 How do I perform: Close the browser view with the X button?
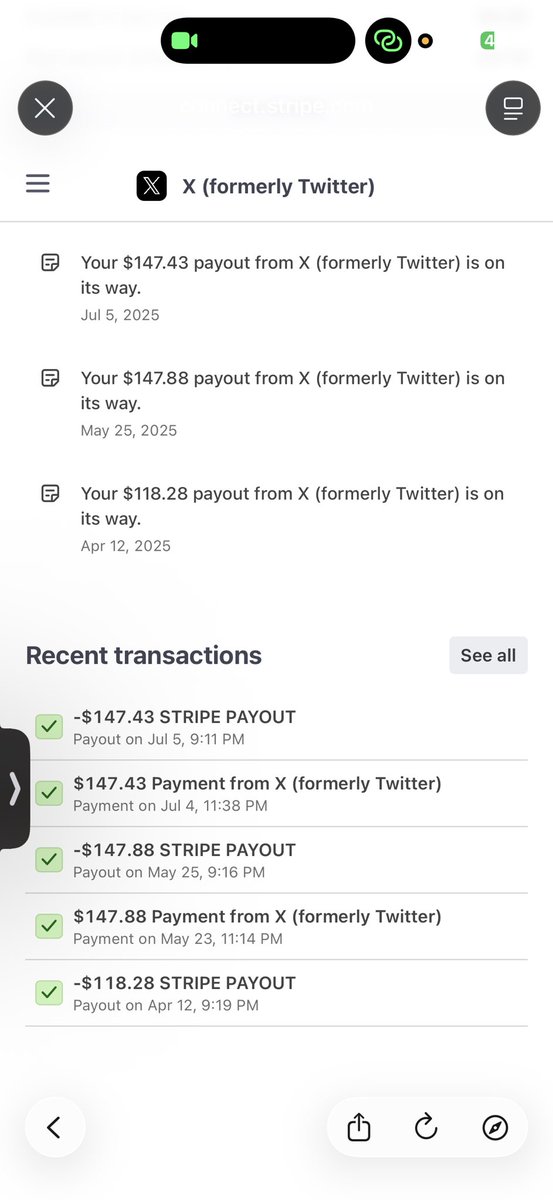point(45,108)
